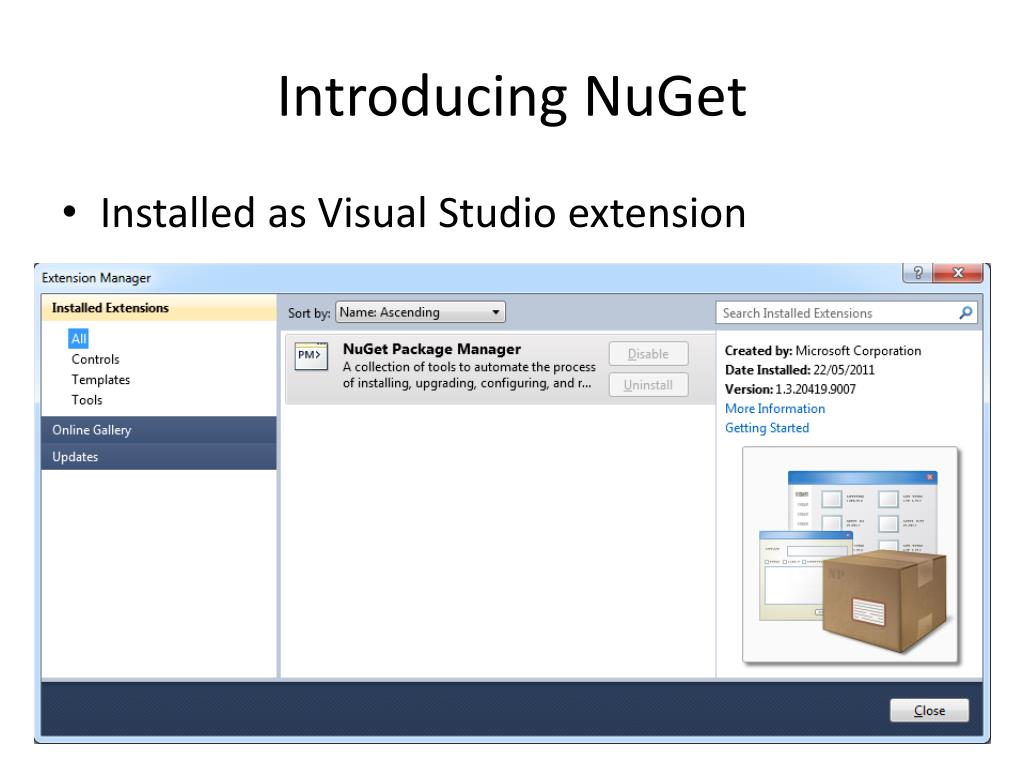Select the NuGet Package Manager title
This screenshot has height=768, width=1024.
(432, 349)
